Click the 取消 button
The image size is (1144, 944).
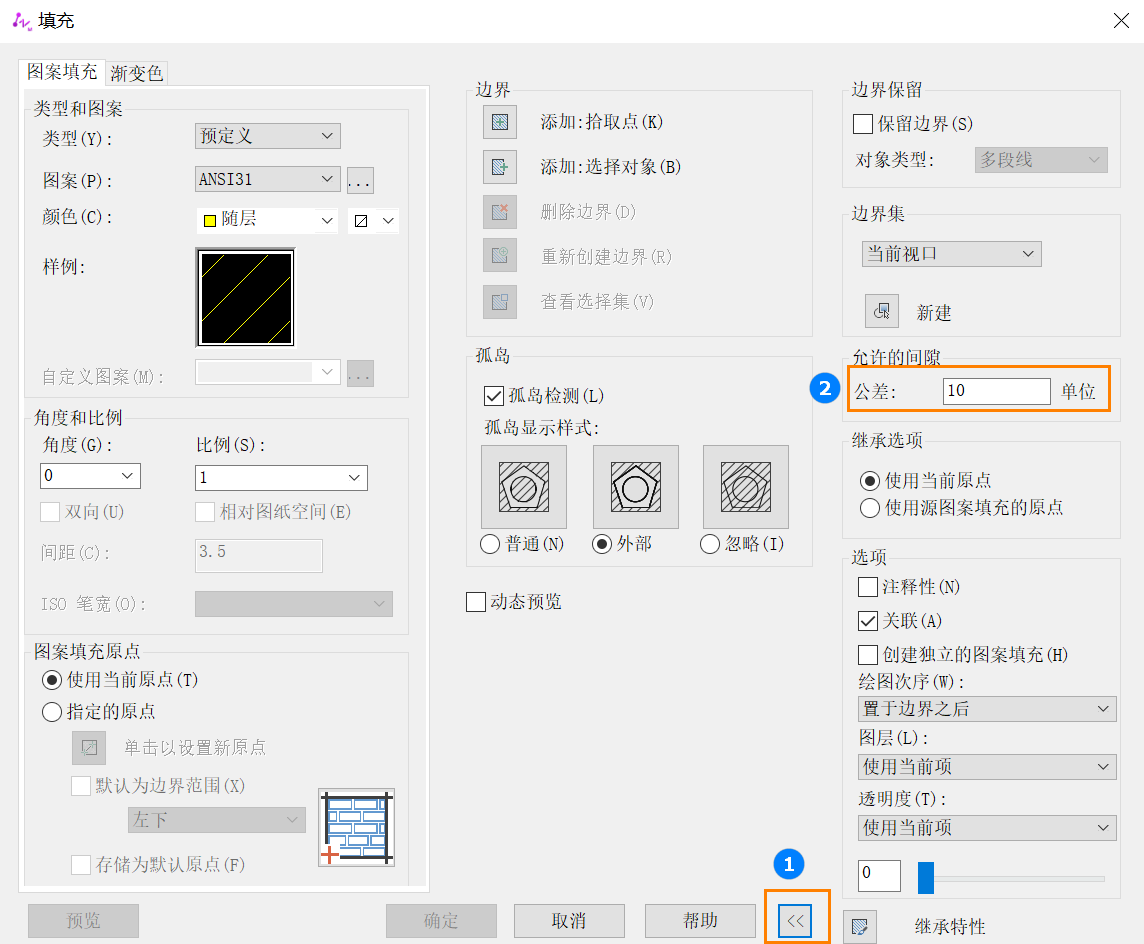click(569, 921)
